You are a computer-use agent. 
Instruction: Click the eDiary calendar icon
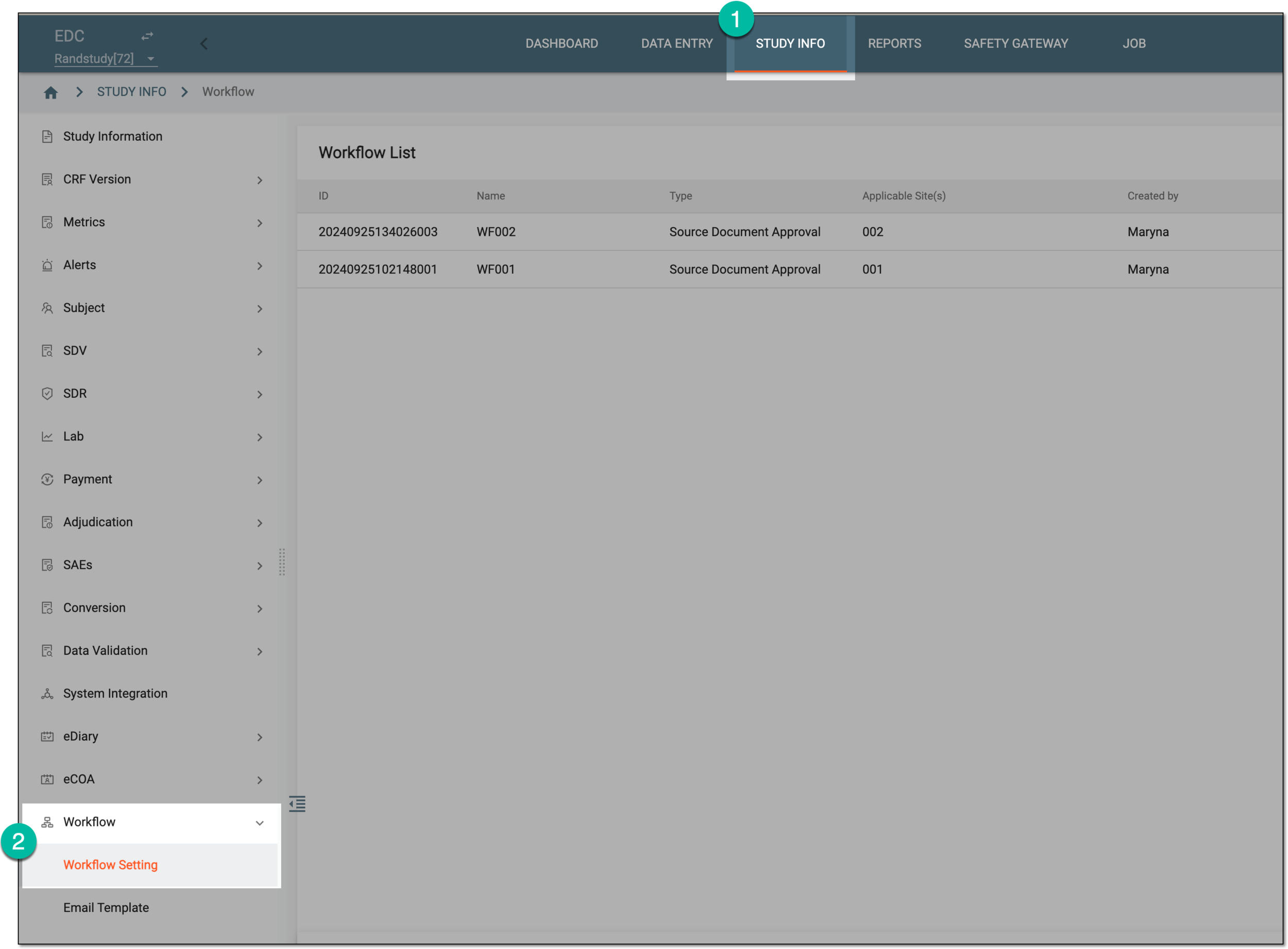pos(47,736)
